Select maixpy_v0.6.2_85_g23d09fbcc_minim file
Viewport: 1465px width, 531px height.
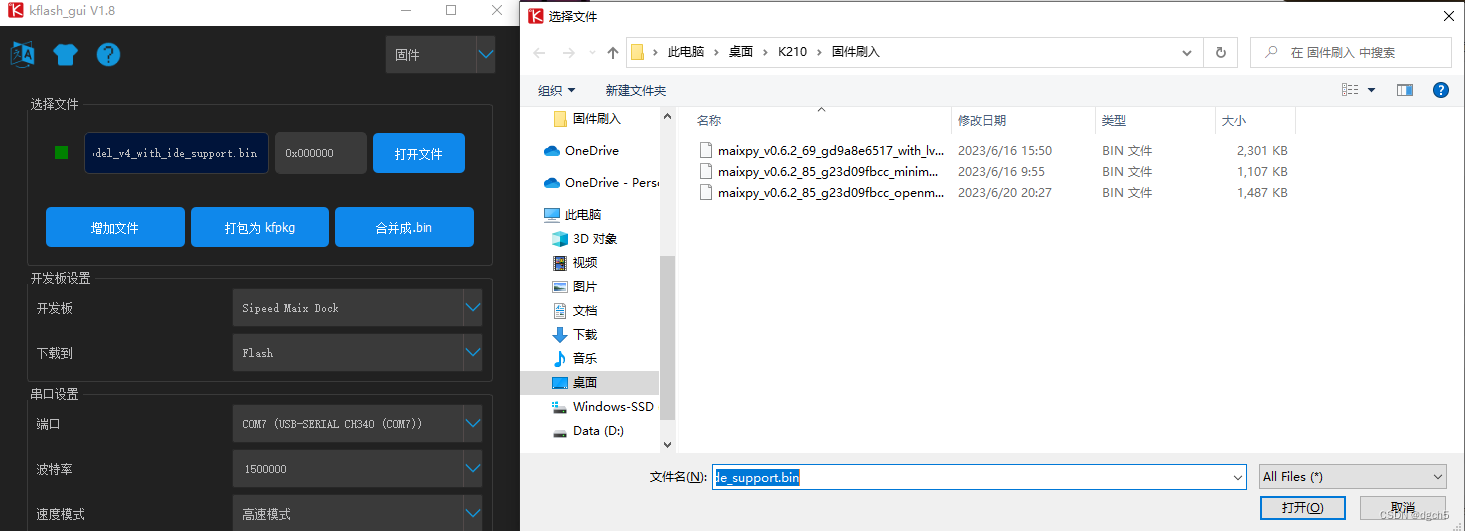[x=820, y=171]
